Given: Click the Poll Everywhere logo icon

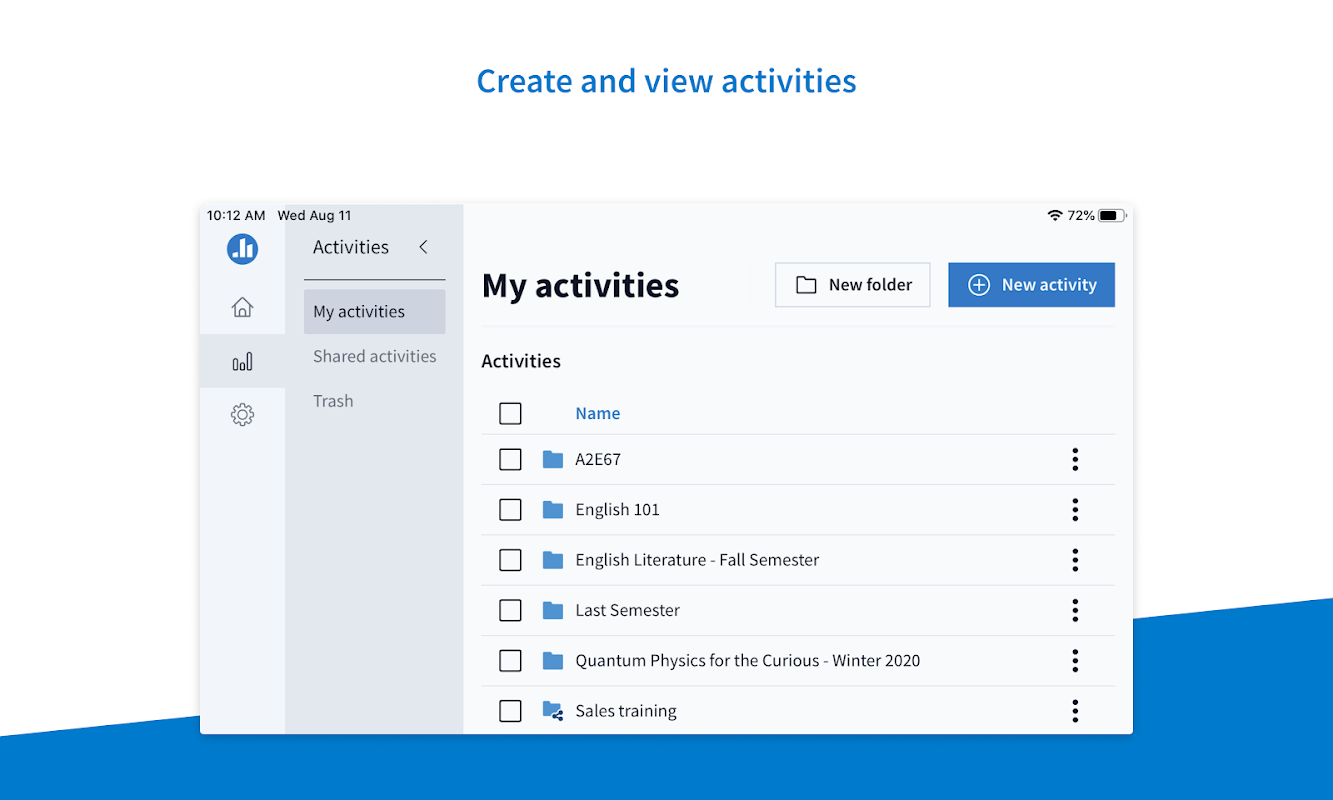Looking at the screenshot, I should pos(242,248).
